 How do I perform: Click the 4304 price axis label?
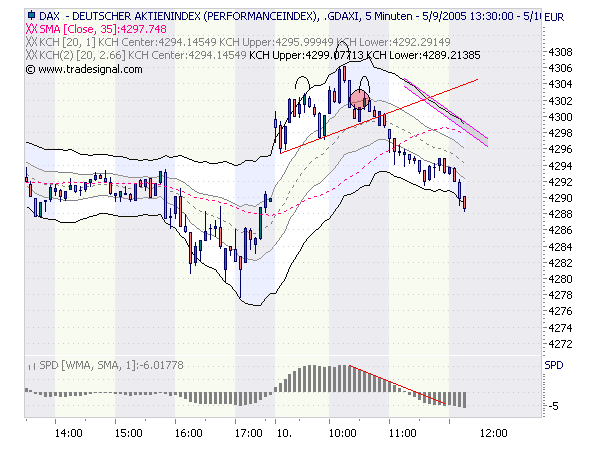click(x=560, y=84)
